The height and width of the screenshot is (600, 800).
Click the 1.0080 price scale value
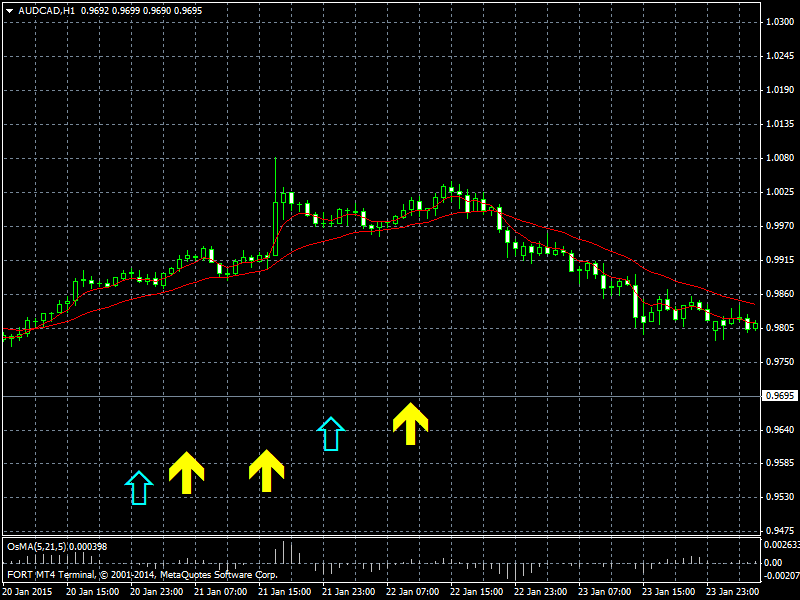click(x=780, y=158)
